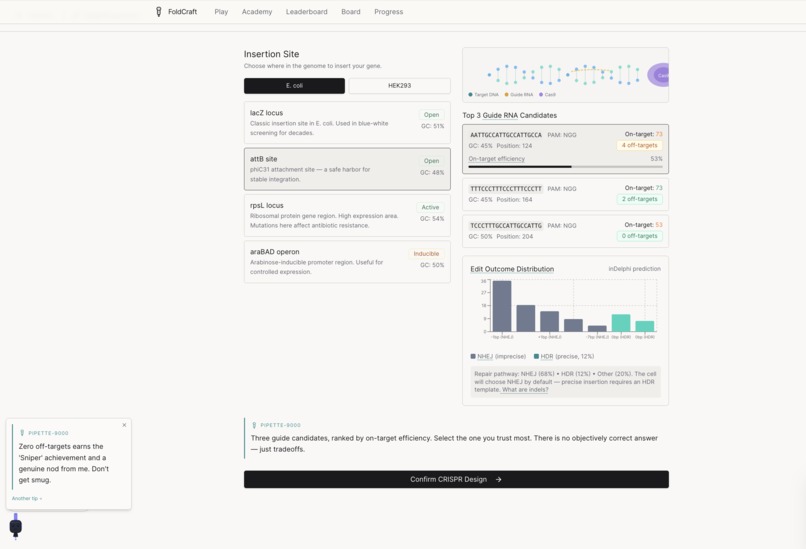
Task: Choose the lacZ locus insertion site
Action: click(347, 122)
